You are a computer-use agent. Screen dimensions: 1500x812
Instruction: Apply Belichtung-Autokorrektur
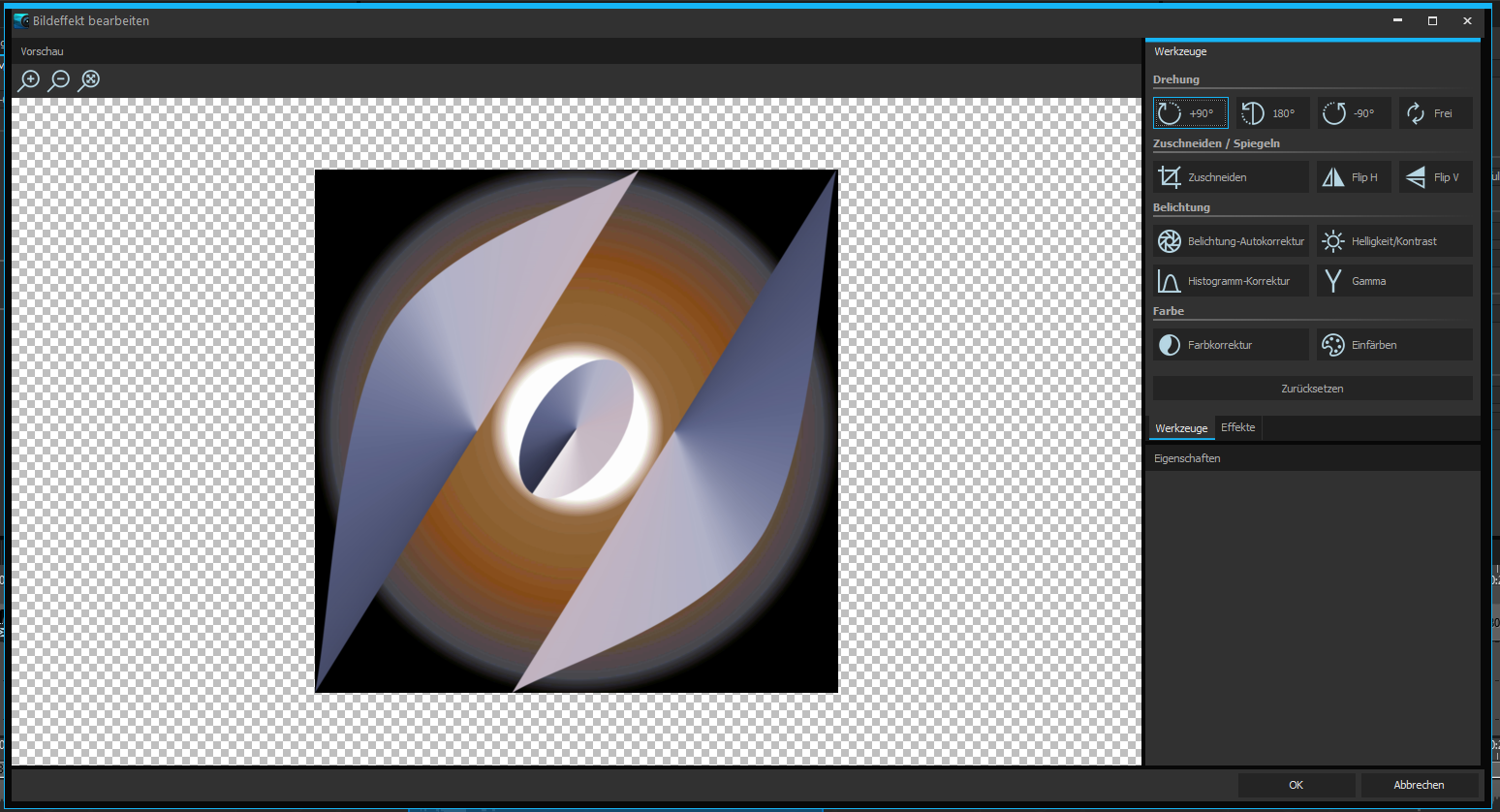1231,241
